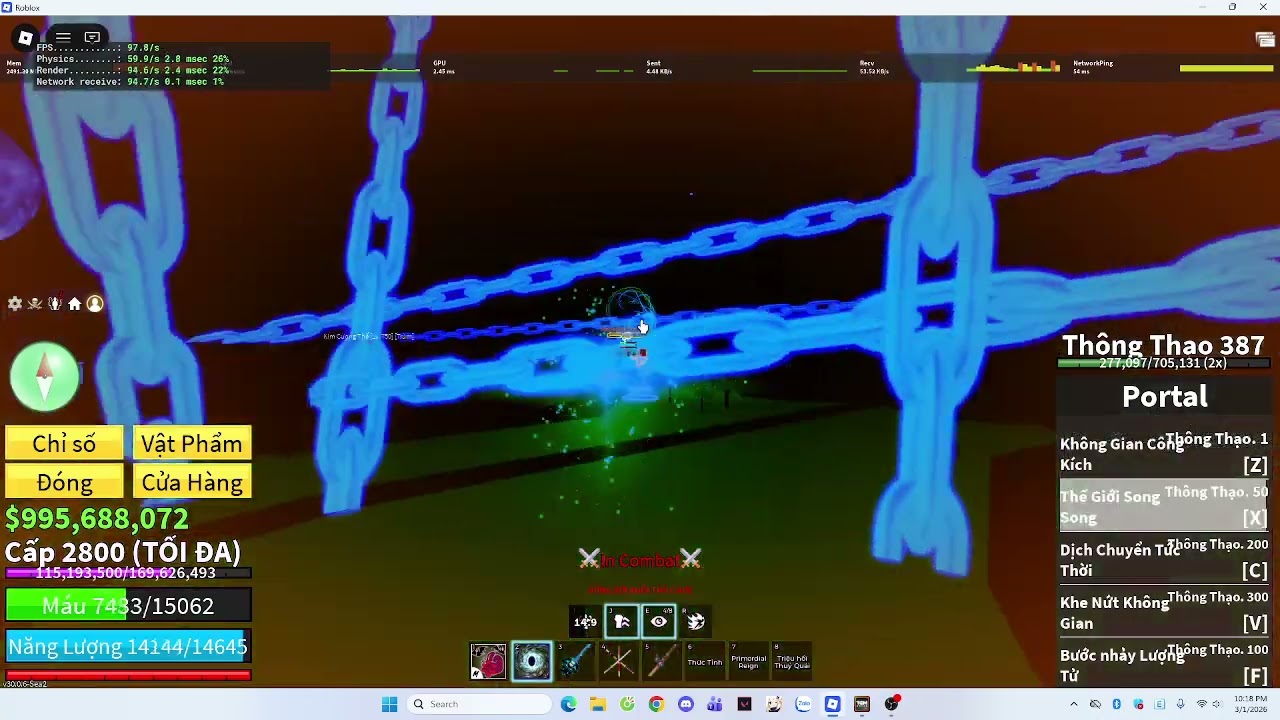This screenshot has width=1280, height=720.
Task: Open the hamburger list menu in top bar
Action: pos(63,38)
